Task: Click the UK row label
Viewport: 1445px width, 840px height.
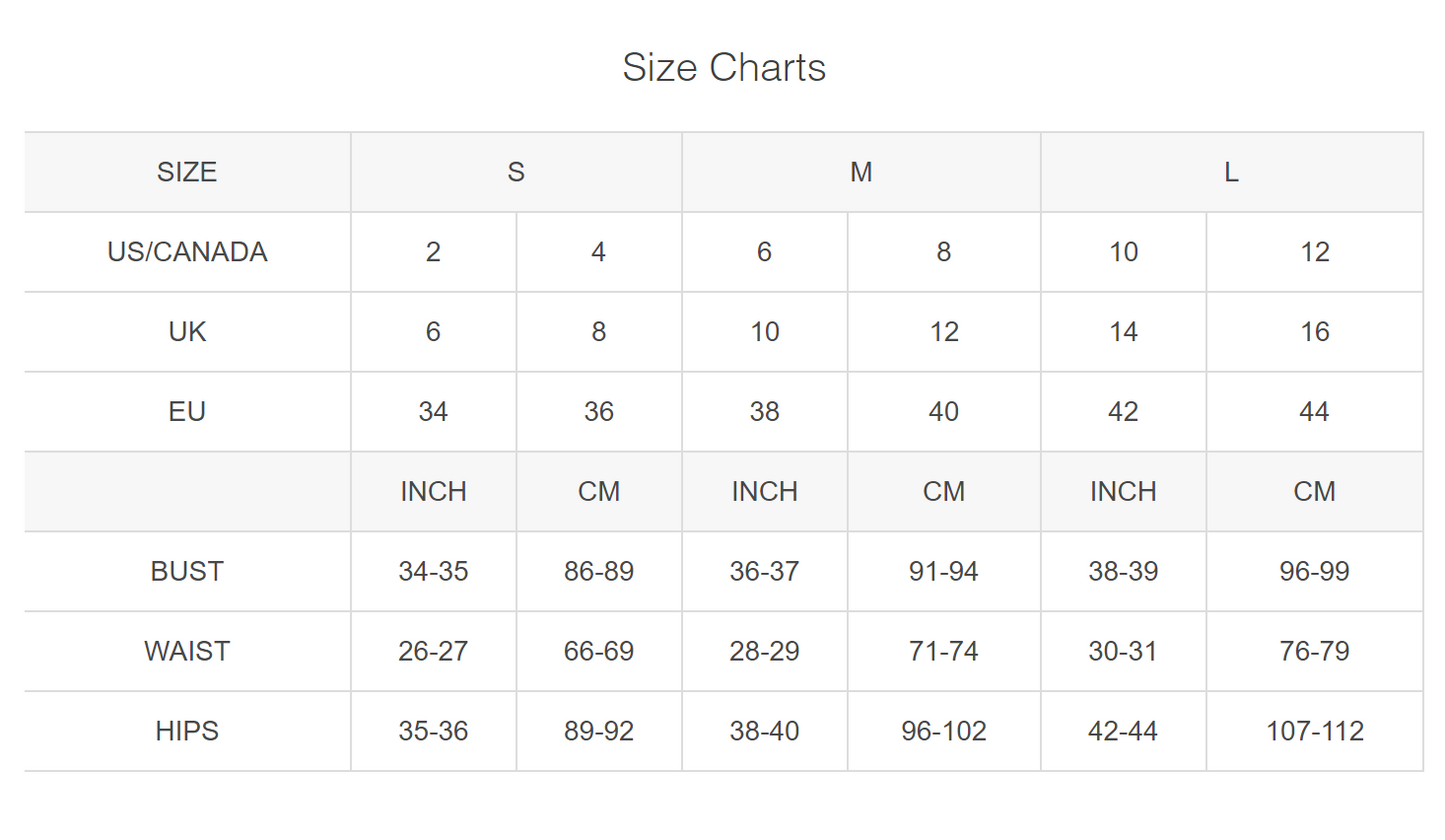Action: 187,332
